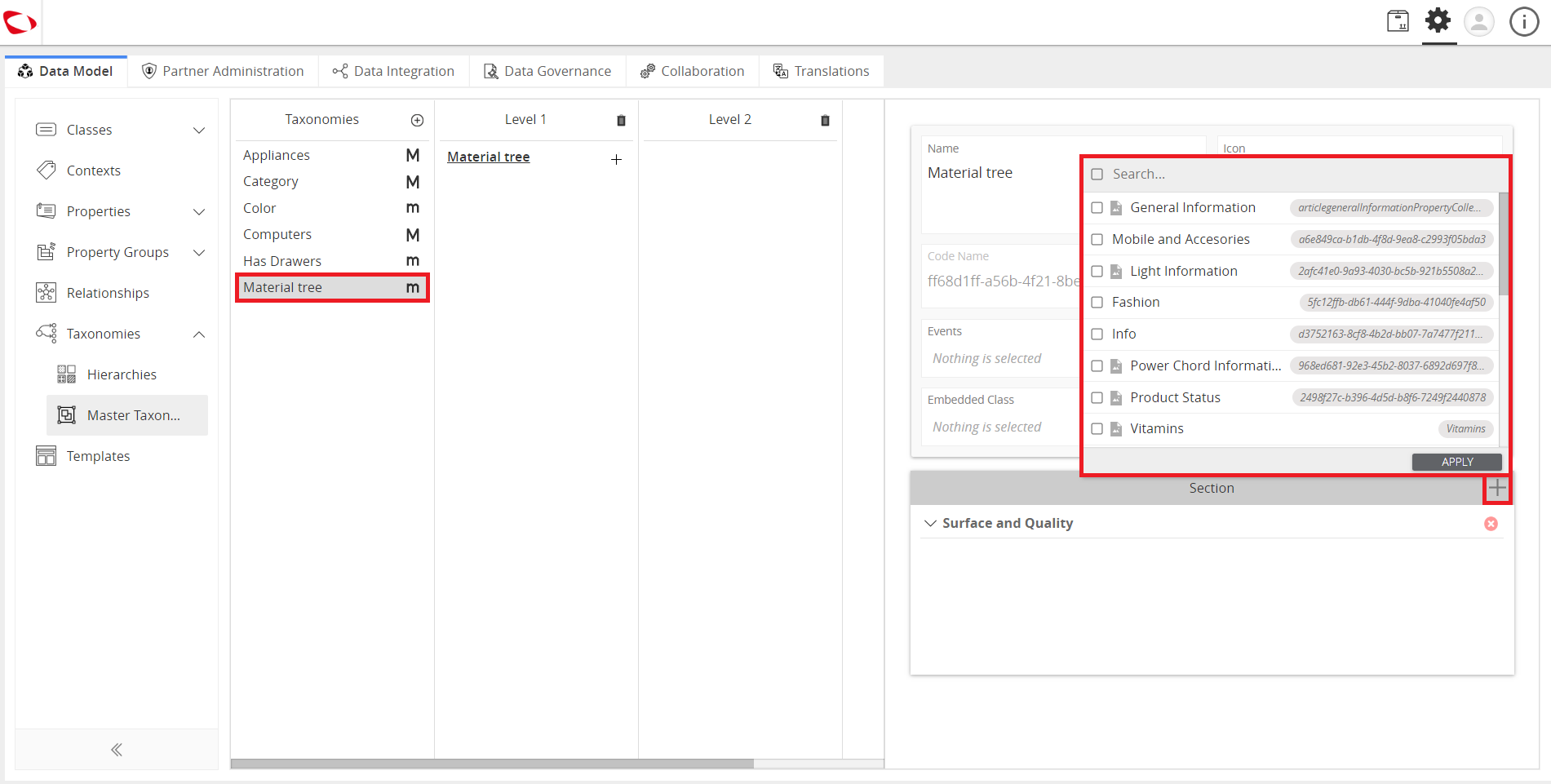1551x784 pixels.
Task: Expand the Classes menu chevron
Action: (199, 131)
